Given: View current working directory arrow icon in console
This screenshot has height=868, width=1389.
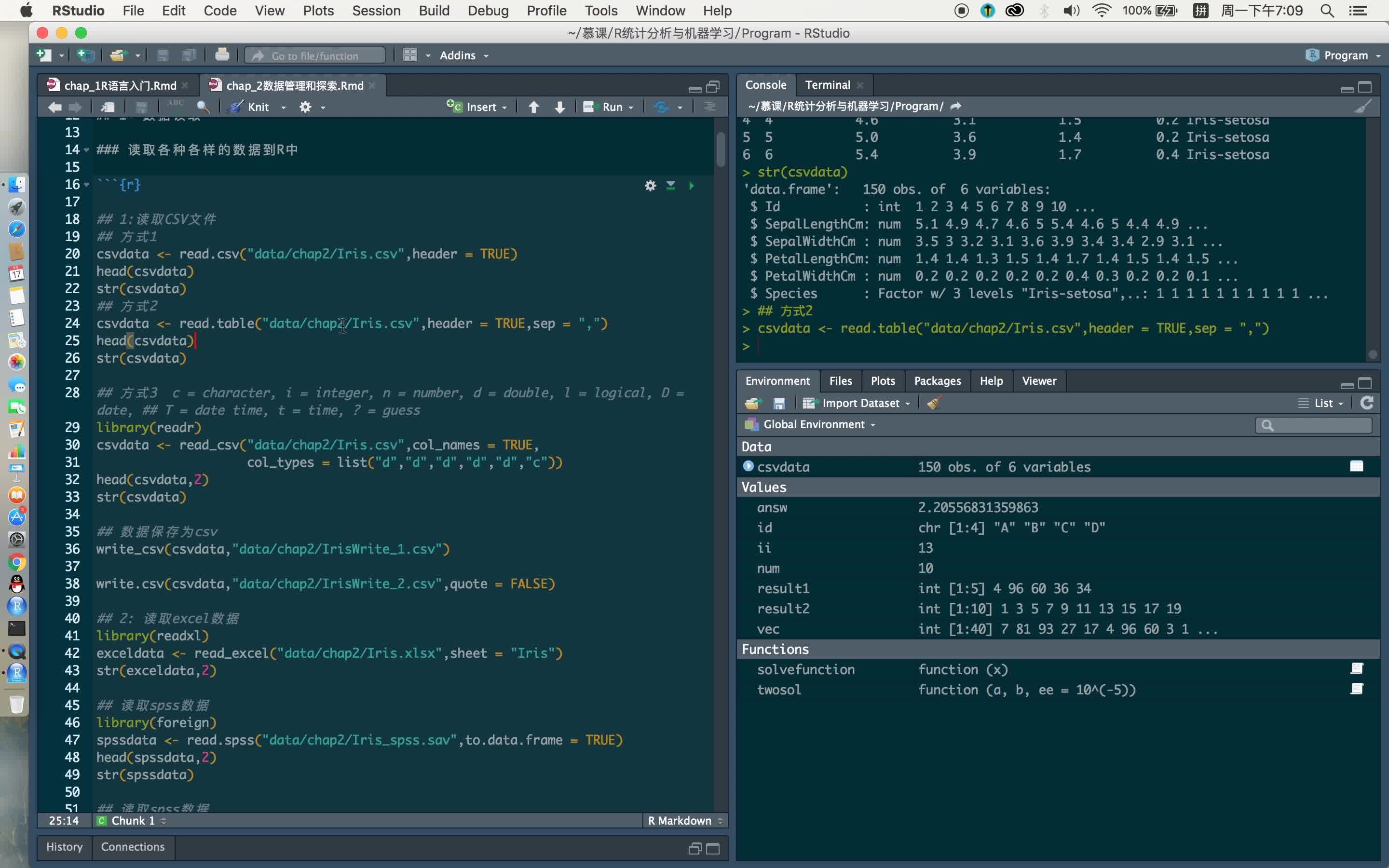Looking at the screenshot, I should coord(955,106).
